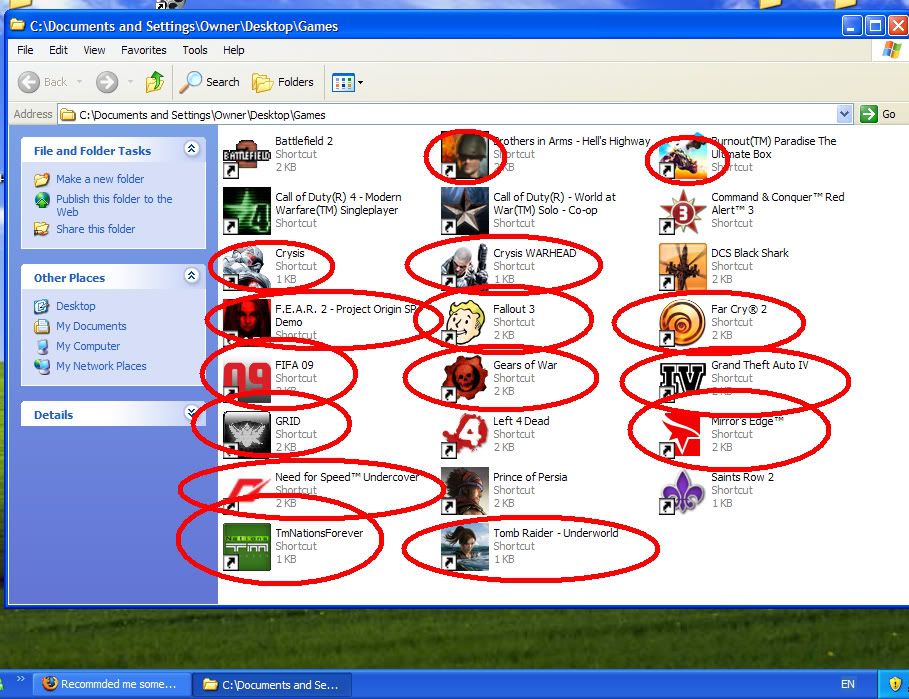Select the Left 4 Dead icon
This screenshot has width=909, height=699.
[x=465, y=435]
